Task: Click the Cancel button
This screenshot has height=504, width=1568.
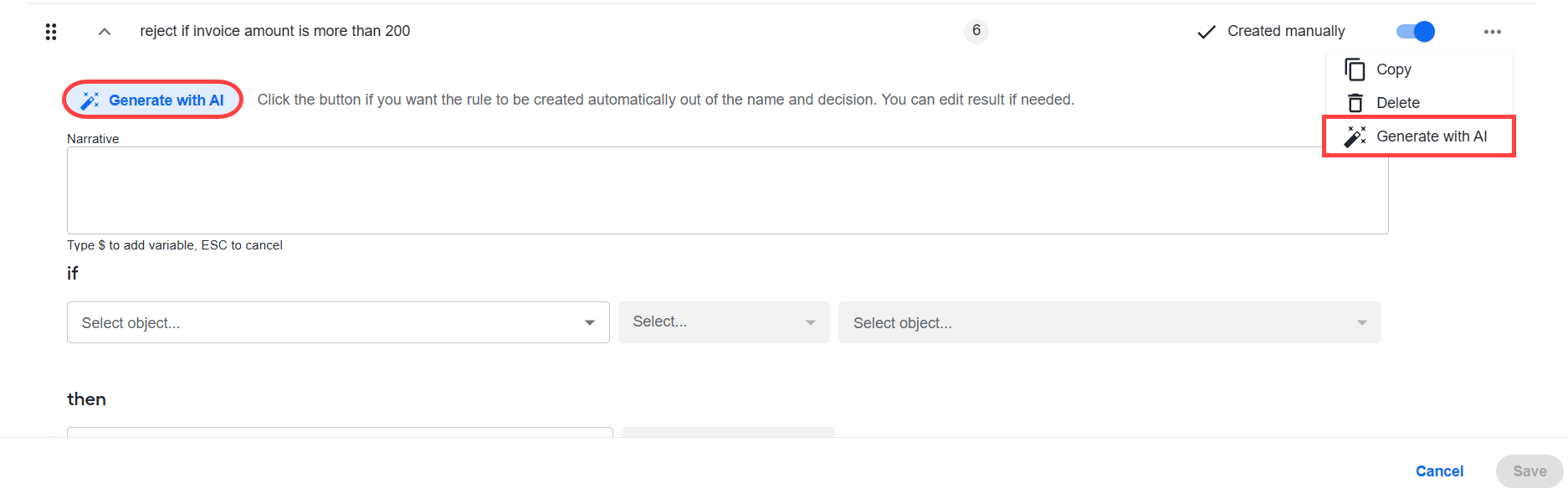Action: (x=1439, y=471)
